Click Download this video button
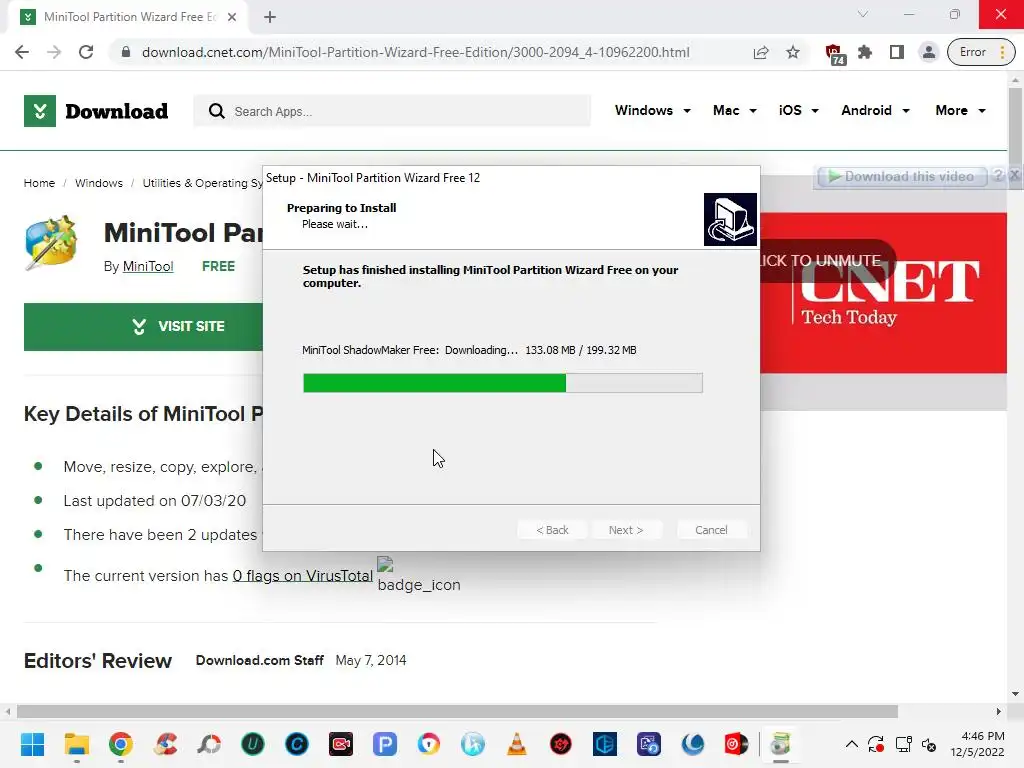The image size is (1024, 768). point(902,176)
